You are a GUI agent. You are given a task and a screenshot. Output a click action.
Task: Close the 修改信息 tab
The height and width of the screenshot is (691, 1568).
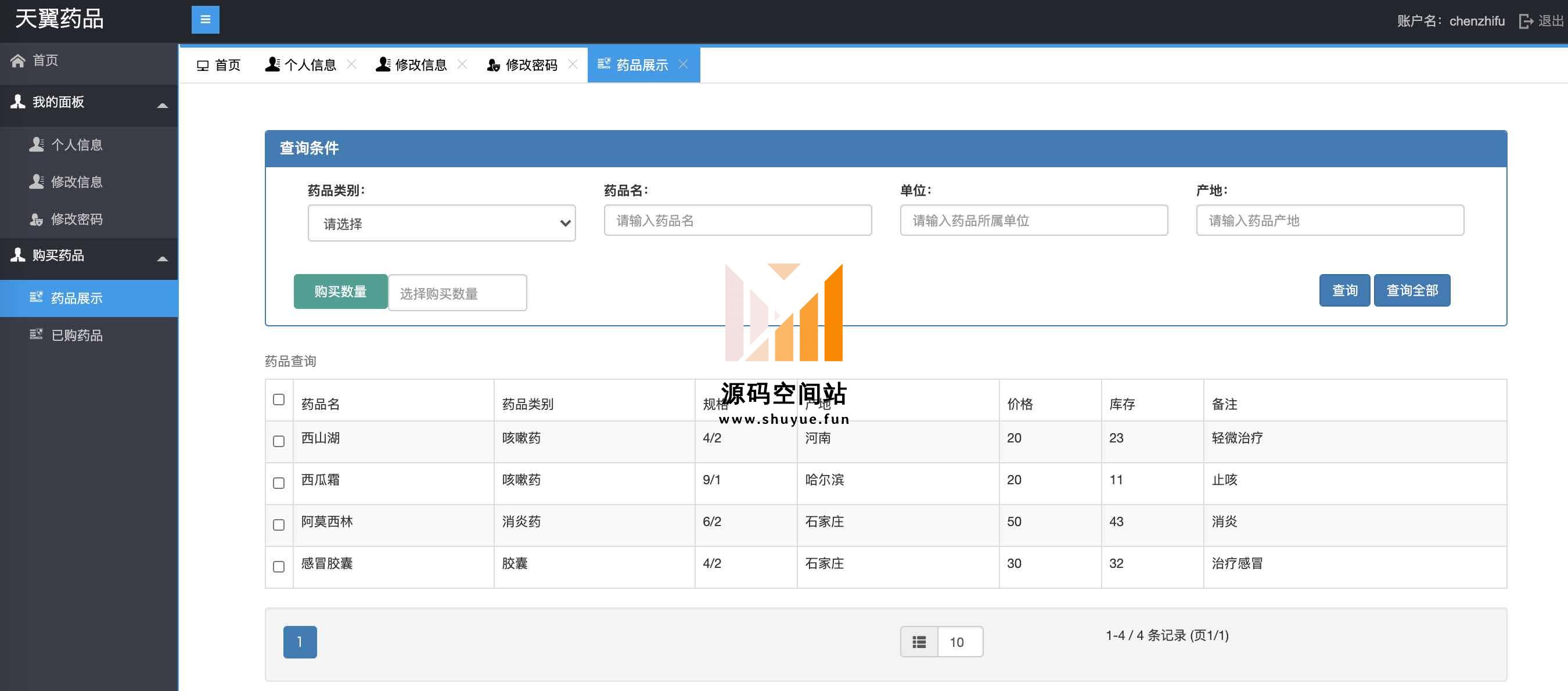462,64
